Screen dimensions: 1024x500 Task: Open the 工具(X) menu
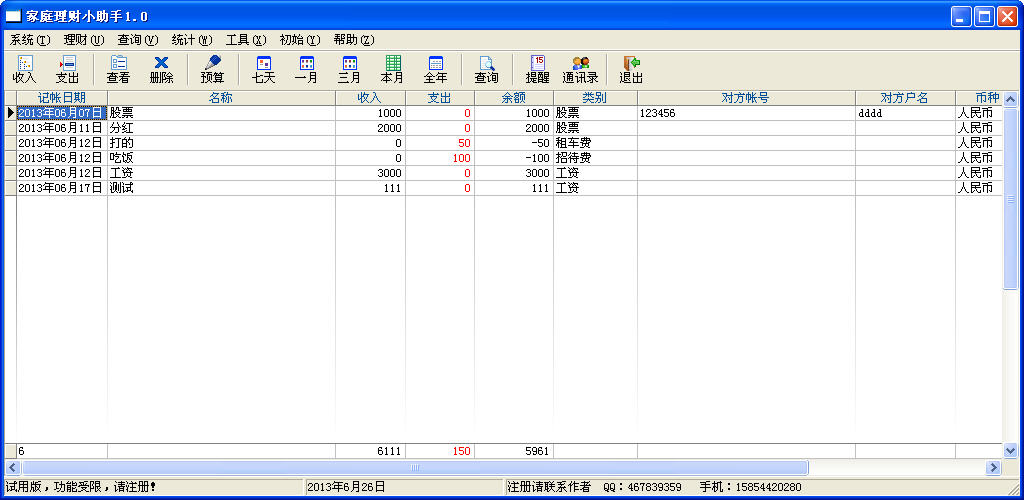(x=246, y=40)
